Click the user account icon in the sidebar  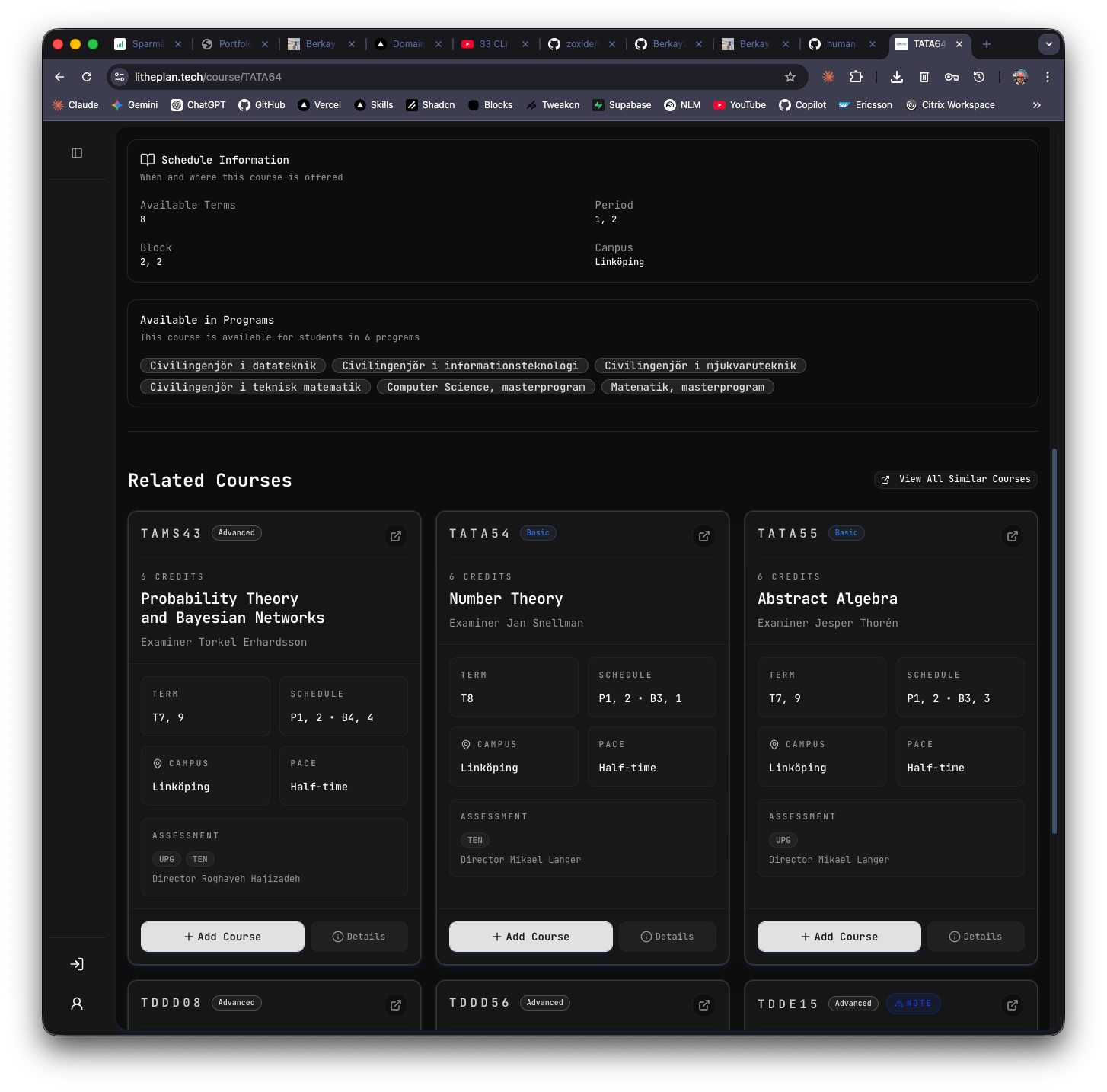pos(76,1004)
